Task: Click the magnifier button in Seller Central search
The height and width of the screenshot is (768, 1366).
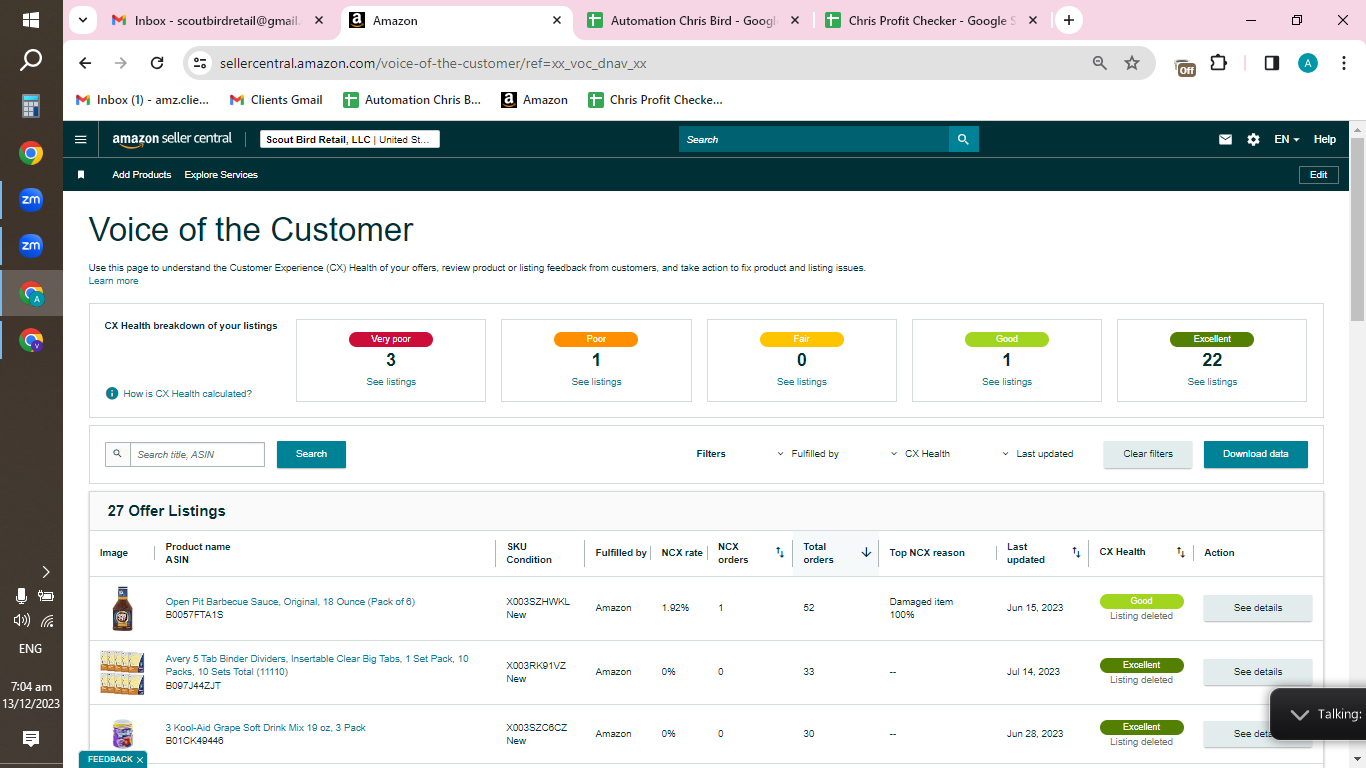Action: coord(963,140)
